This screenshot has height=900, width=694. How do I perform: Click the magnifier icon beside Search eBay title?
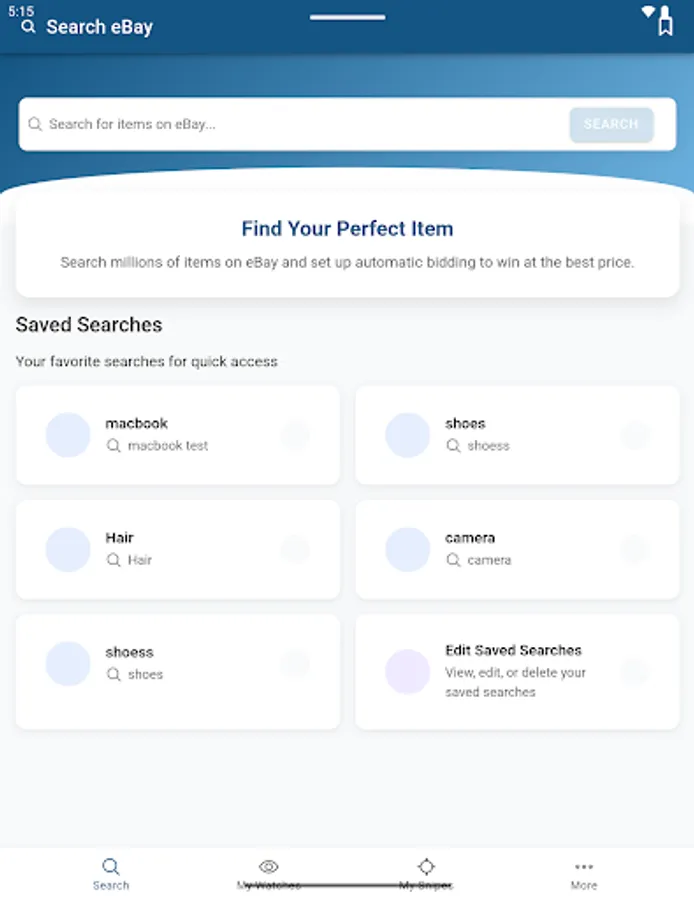pyautogui.click(x=27, y=26)
